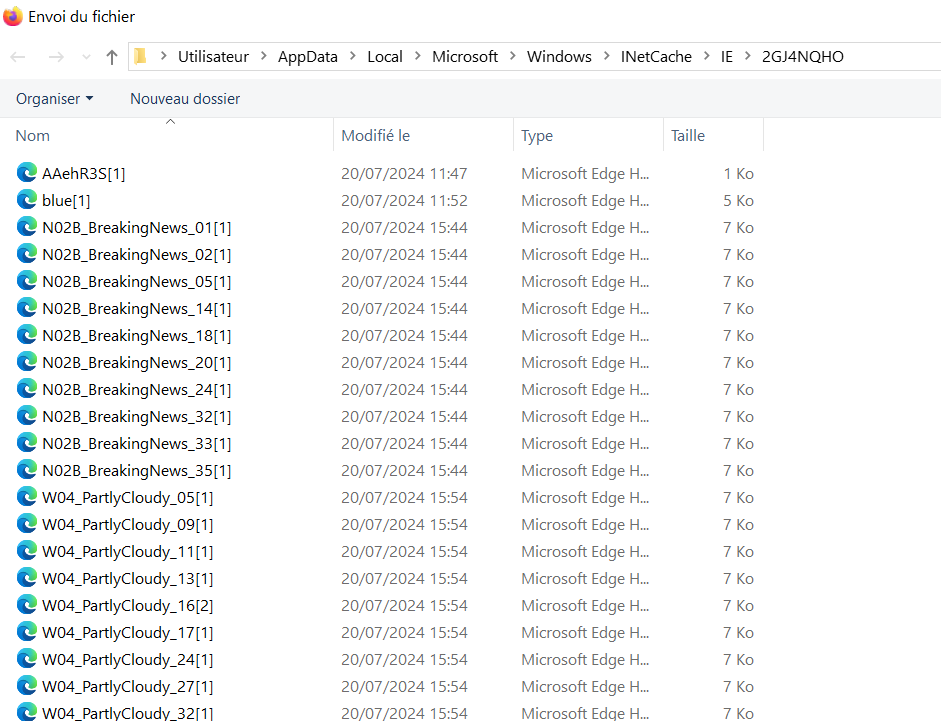The width and height of the screenshot is (941, 721).
Task: Click Edge icon of N02B_BreakingNews_32[1]
Action: coord(27,416)
